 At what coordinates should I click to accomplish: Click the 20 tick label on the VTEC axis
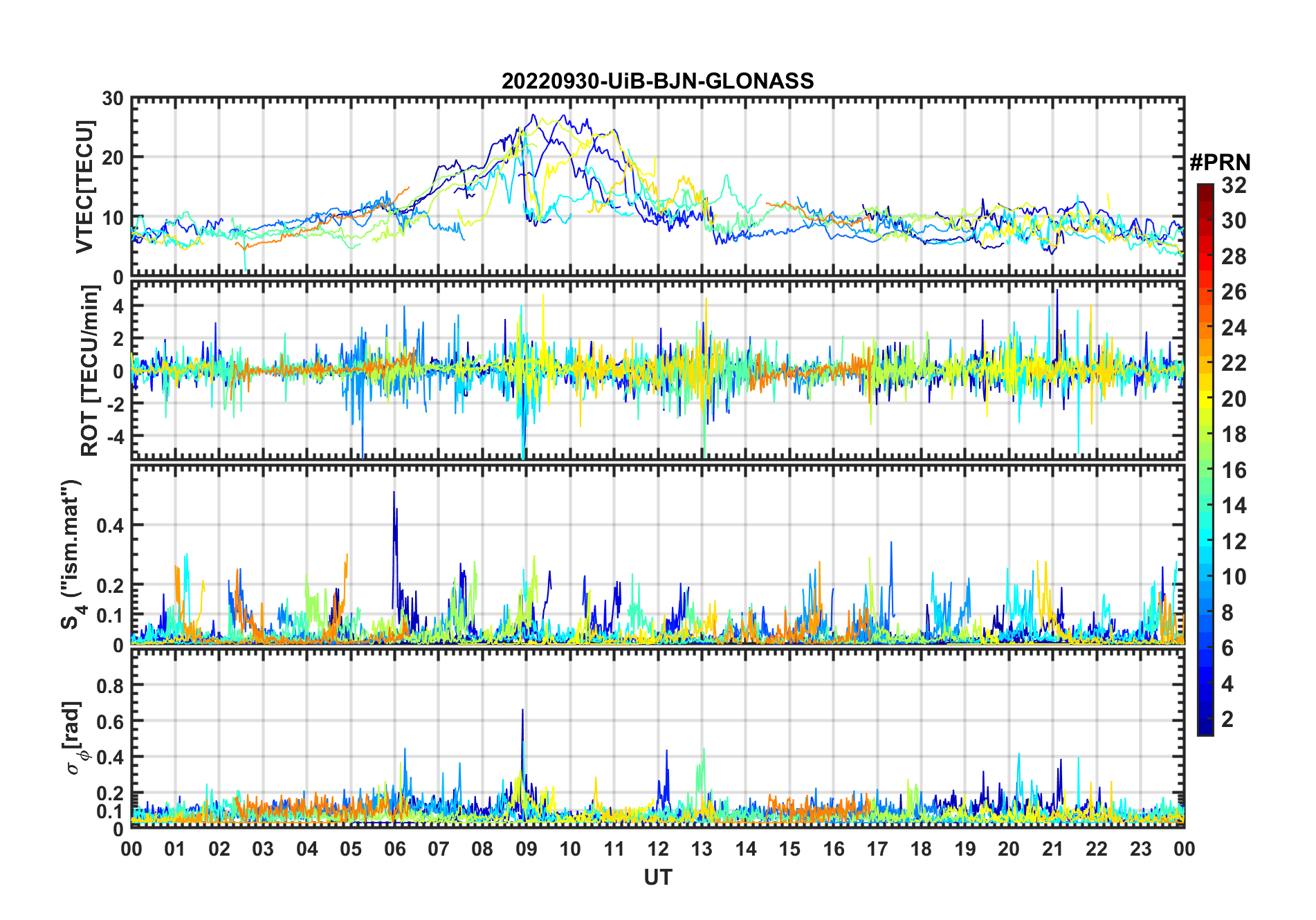tap(113, 158)
